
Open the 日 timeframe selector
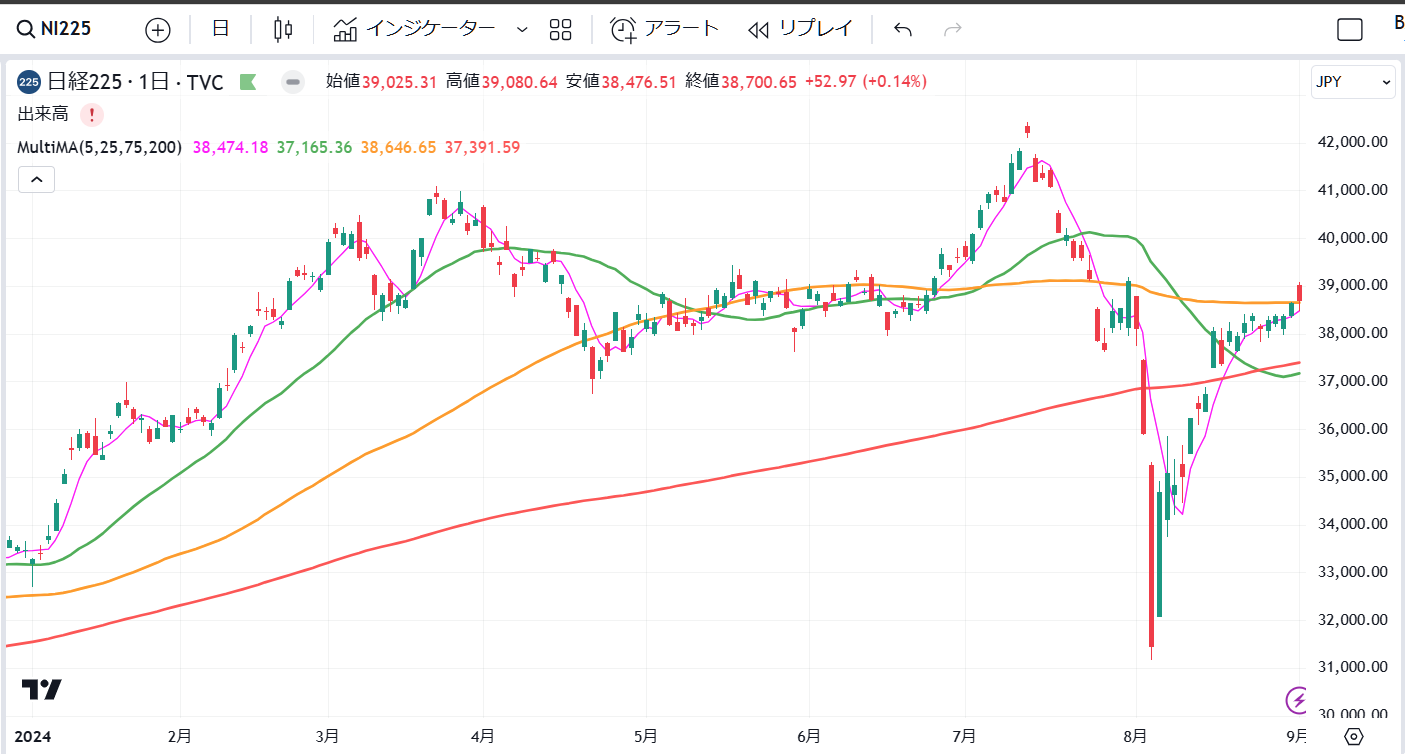pyautogui.click(x=221, y=29)
